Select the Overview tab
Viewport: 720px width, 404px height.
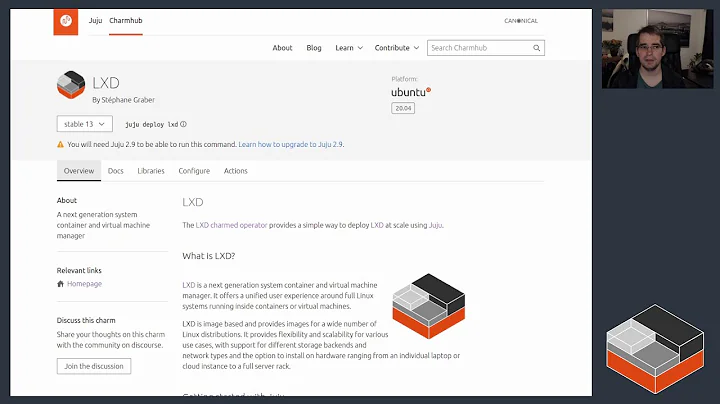pos(79,171)
